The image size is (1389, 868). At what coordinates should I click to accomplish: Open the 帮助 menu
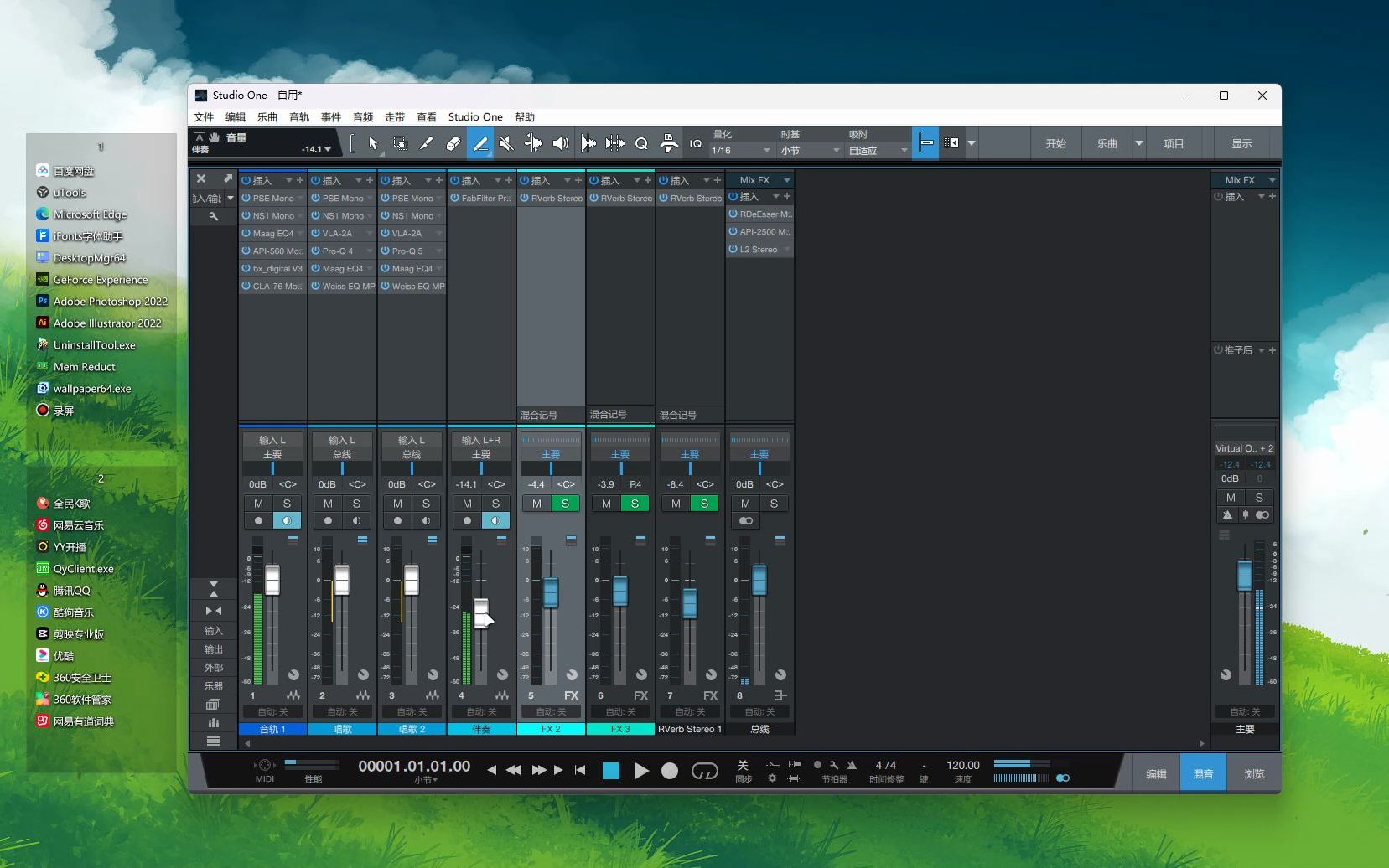[x=525, y=117]
